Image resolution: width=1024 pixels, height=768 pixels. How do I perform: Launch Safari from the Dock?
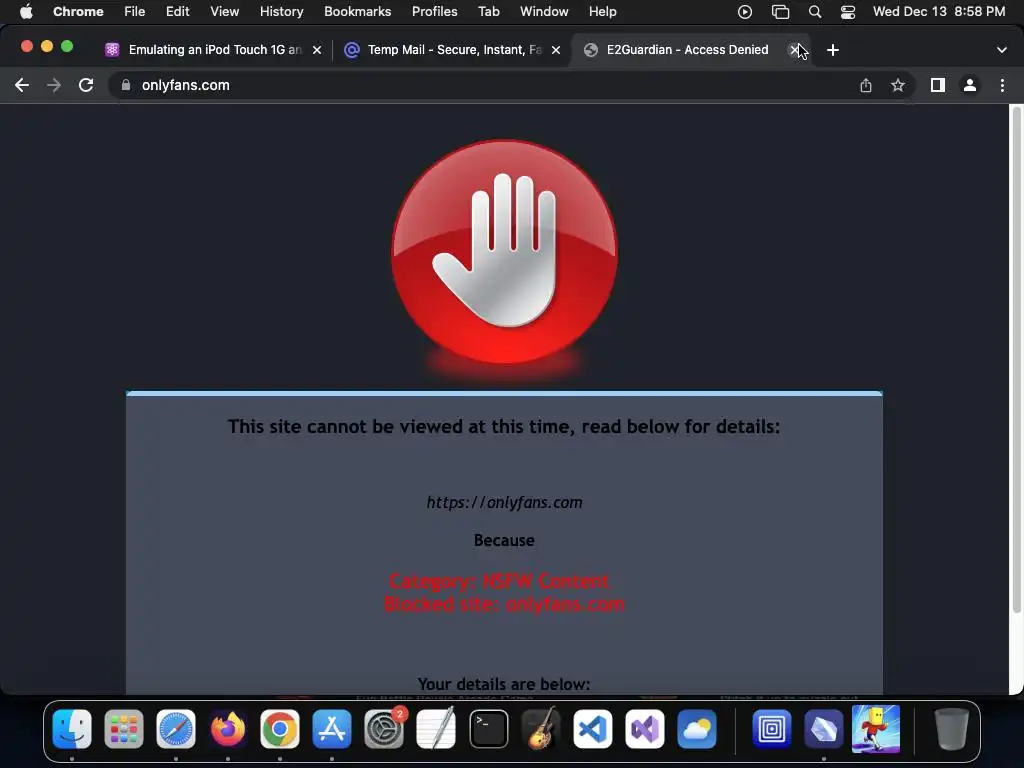tap(176, 728)
